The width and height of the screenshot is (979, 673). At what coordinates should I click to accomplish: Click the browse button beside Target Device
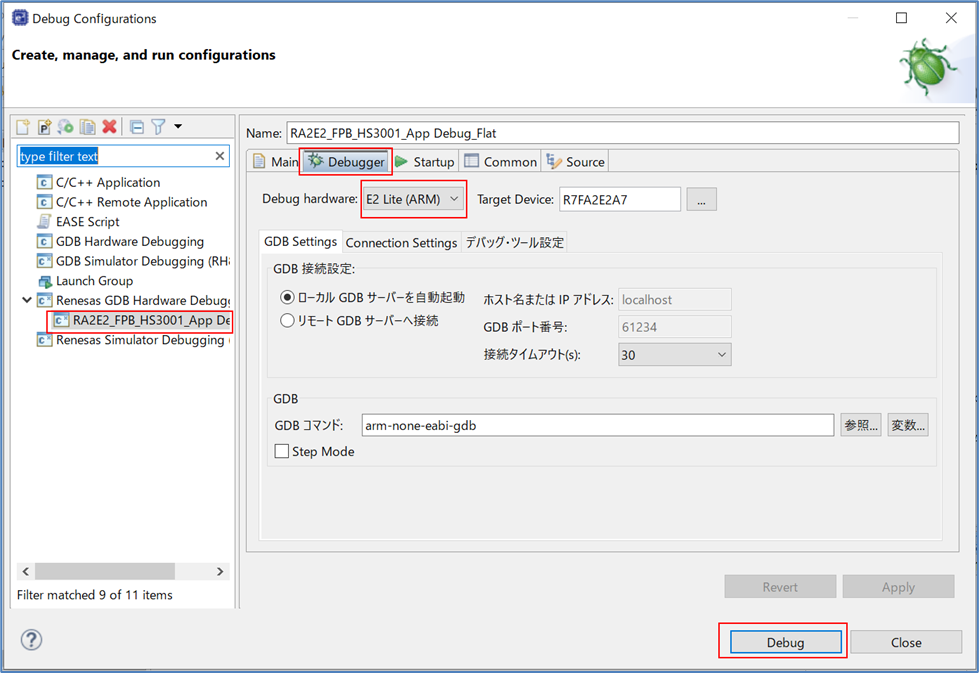(x=701, y=199)
